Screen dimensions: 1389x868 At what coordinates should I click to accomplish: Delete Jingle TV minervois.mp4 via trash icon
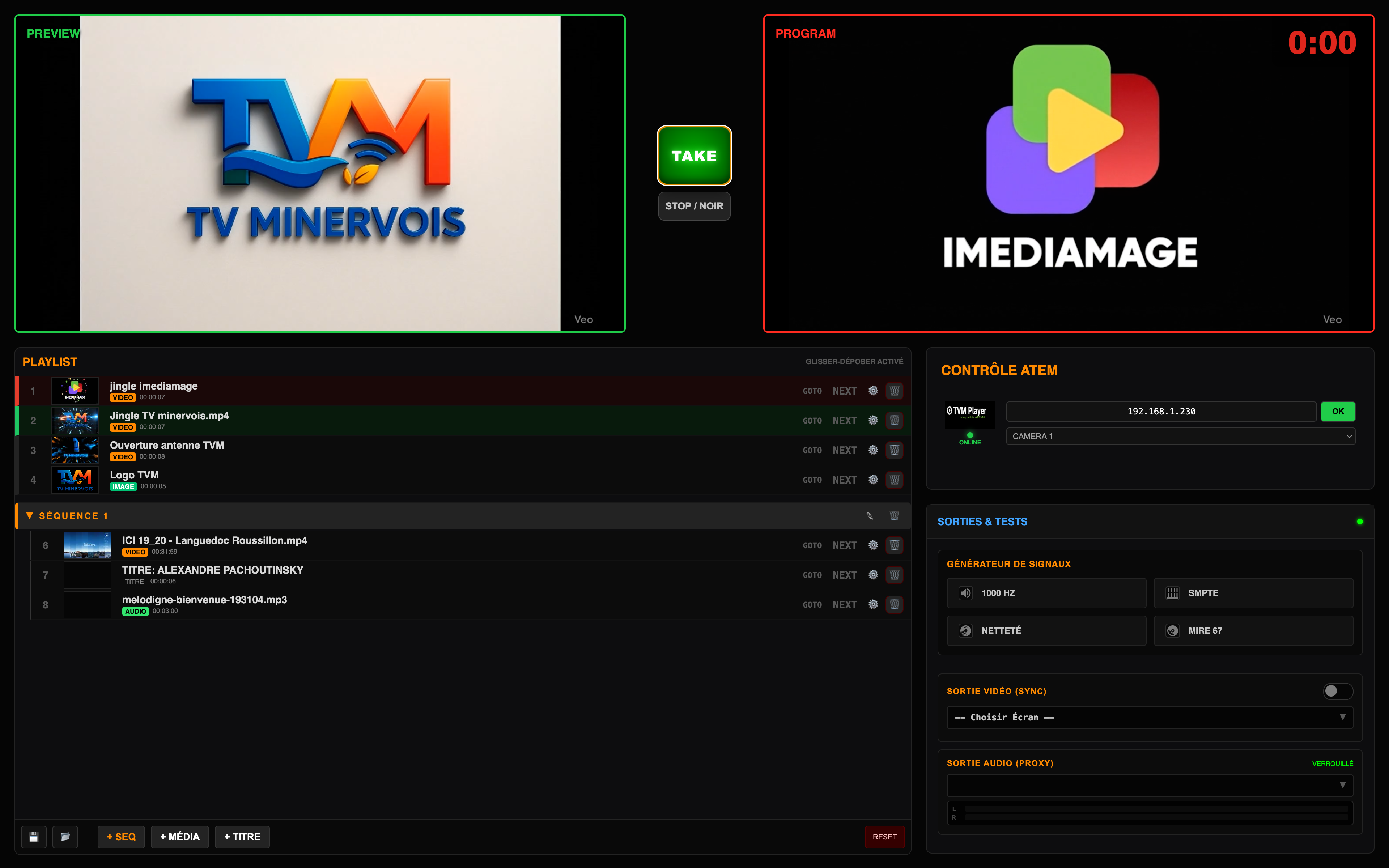[894, 421]
